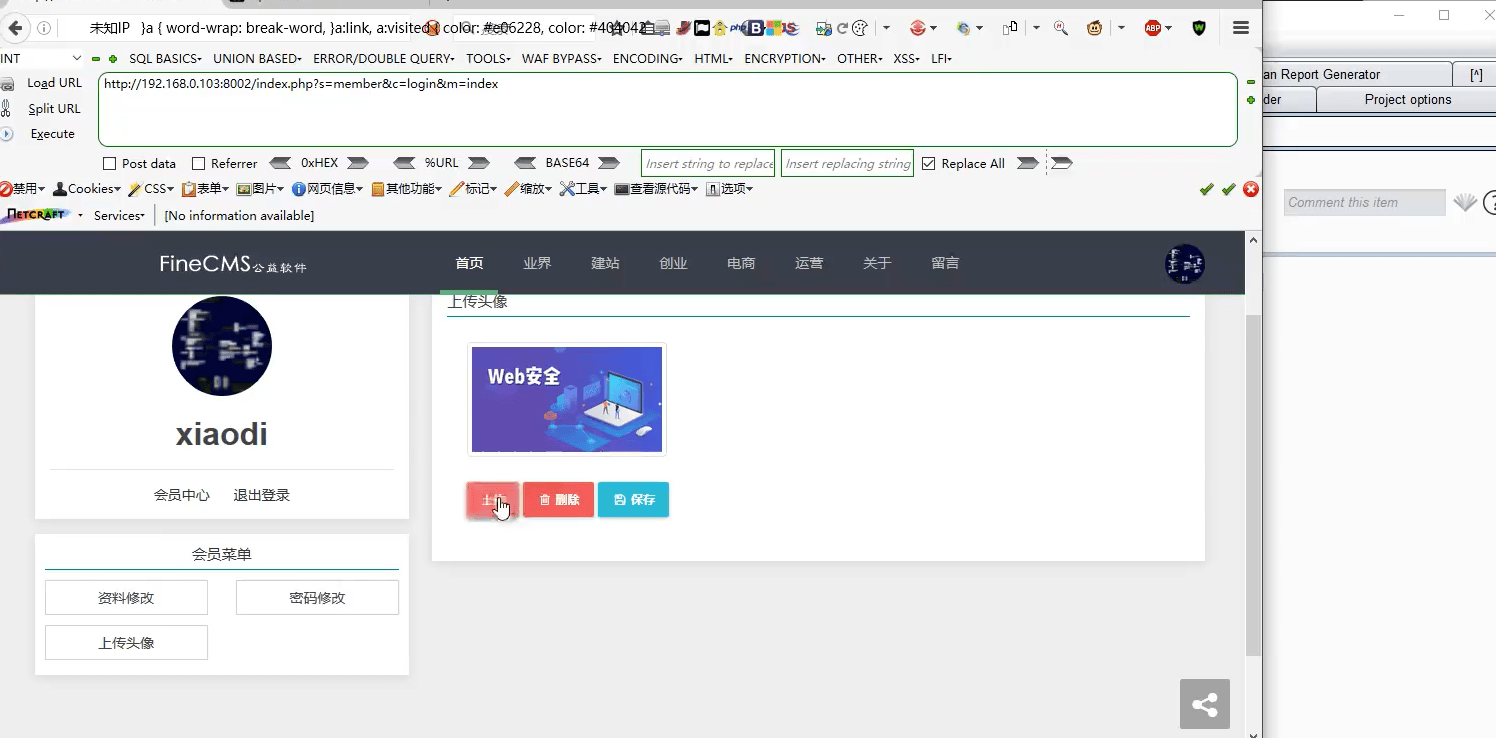Image resolution: width=1496 pixels, height=738 pixels.
Task: Click the HackBar Execute play icon
Action: coord(6,134)
